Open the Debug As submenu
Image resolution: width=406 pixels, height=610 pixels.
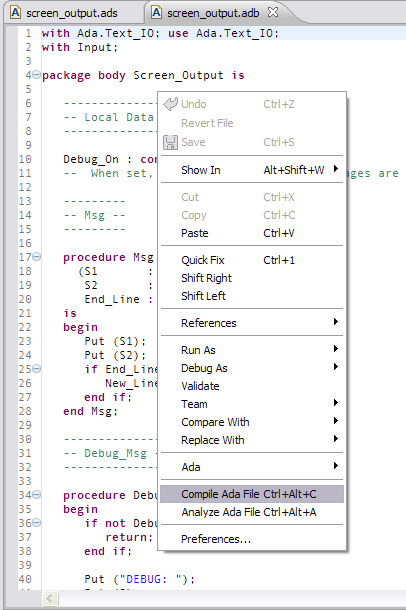coord(252,368)
